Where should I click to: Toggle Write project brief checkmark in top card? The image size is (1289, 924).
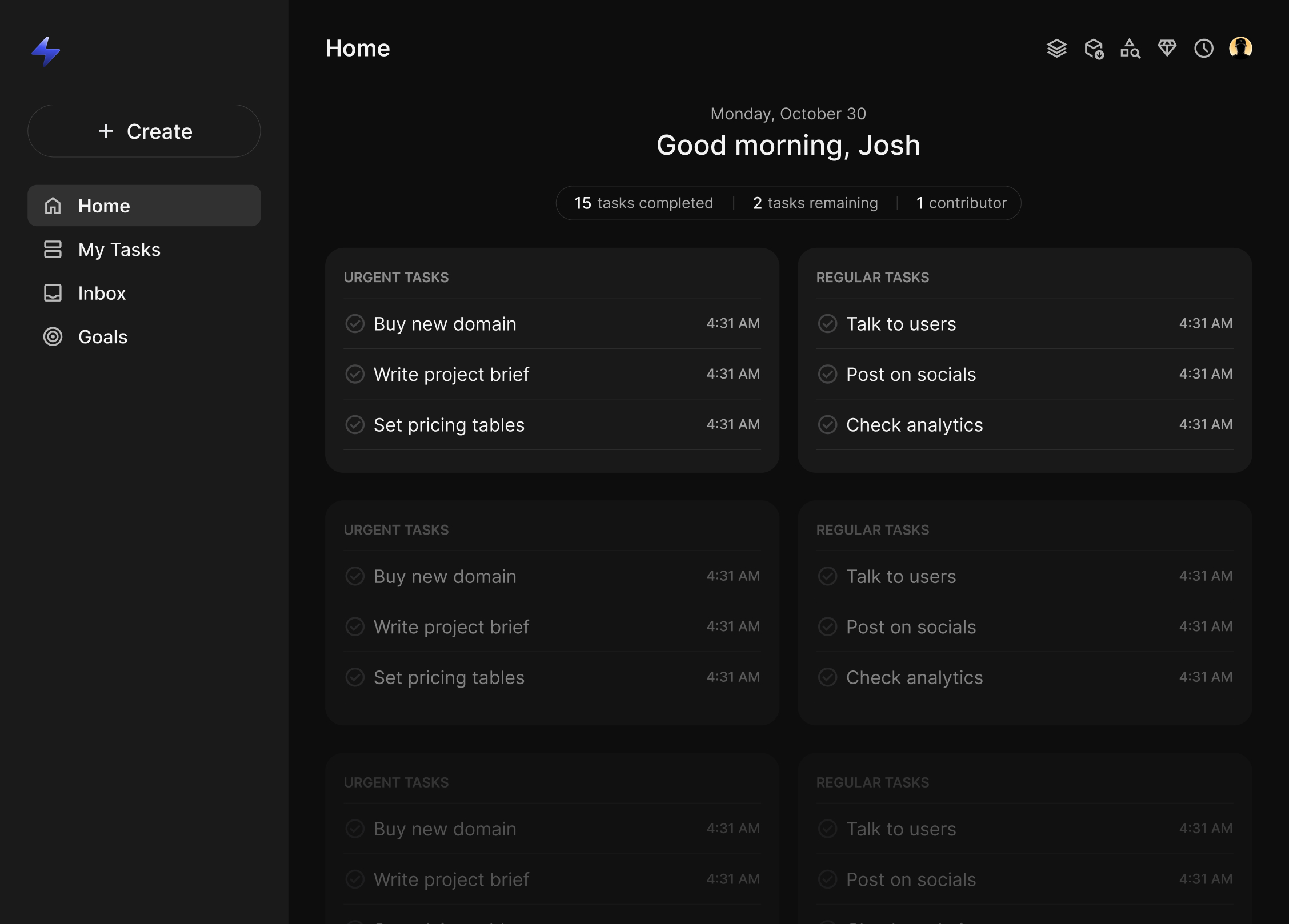click(x=355, y=374)
